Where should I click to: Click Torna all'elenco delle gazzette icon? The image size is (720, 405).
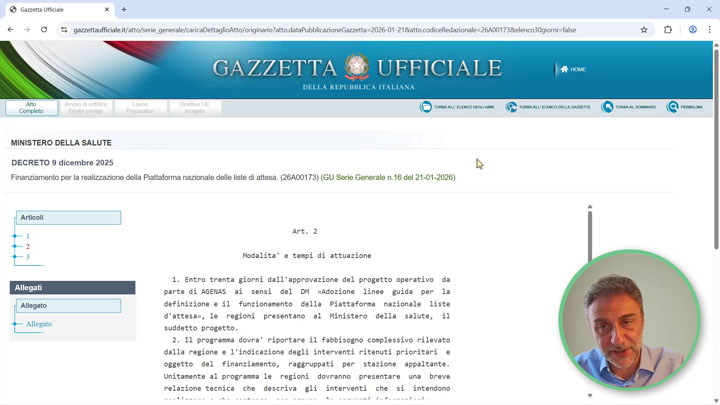511,107
